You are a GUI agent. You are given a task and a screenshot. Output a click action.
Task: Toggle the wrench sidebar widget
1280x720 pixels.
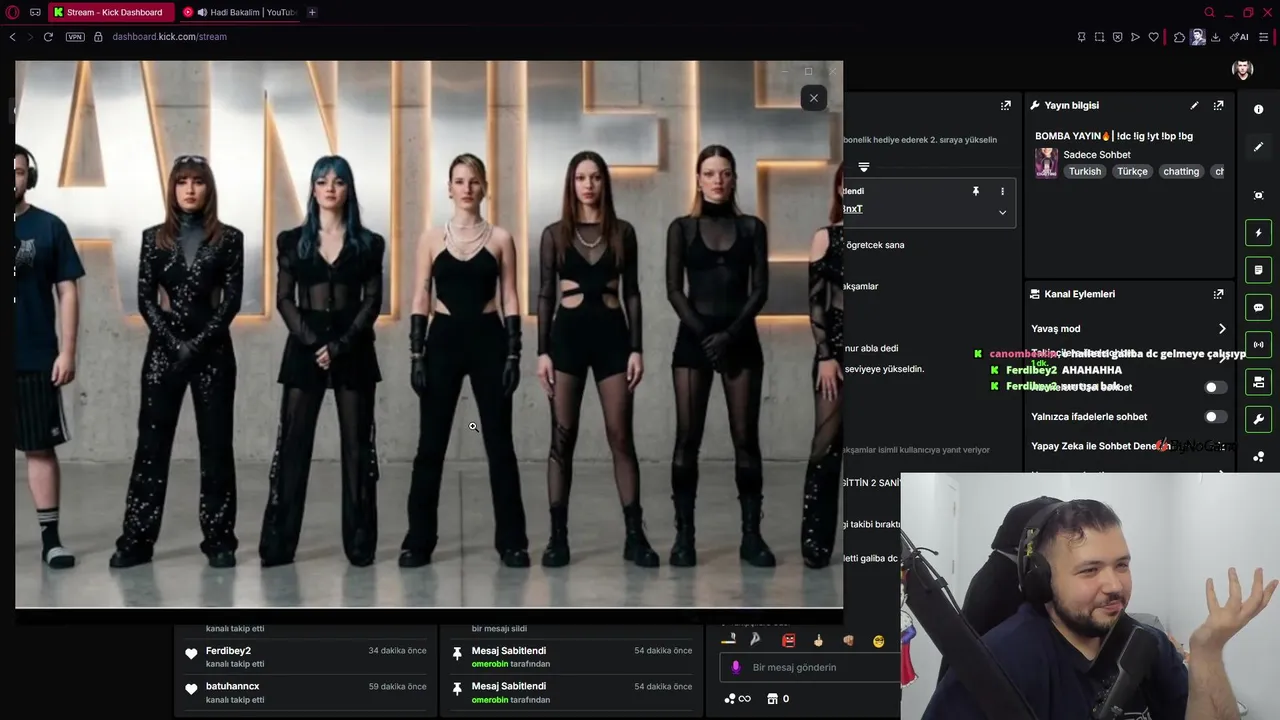pos(1258,419)
